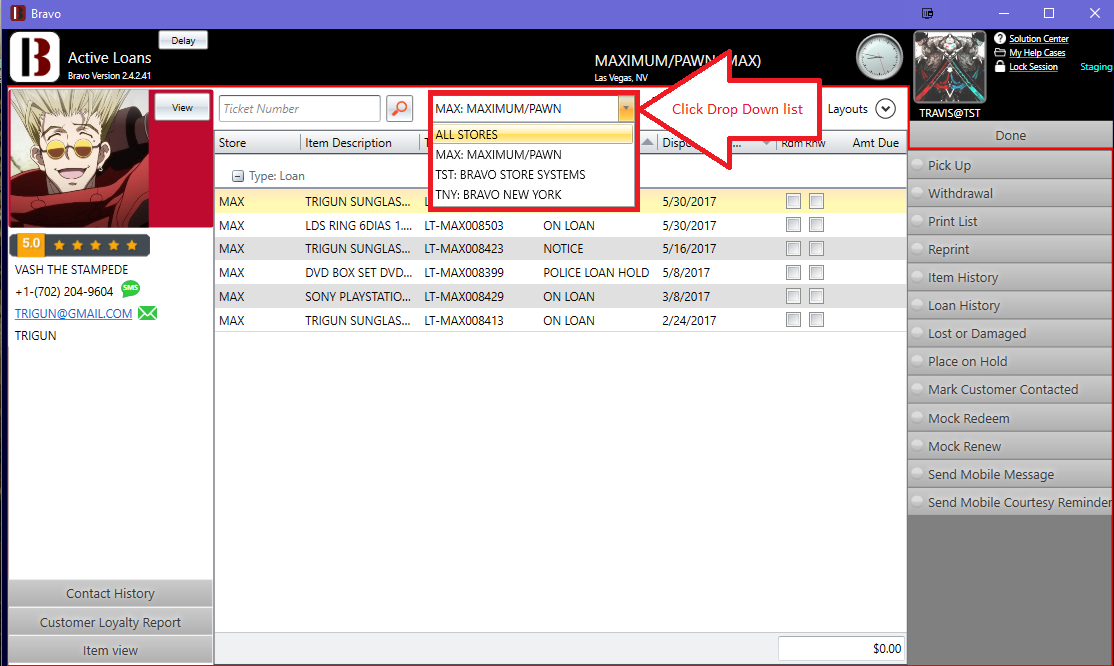Screen dimensions: 1114x666
Task: Run Mock Redeem
Action: tap(1010, 418)
